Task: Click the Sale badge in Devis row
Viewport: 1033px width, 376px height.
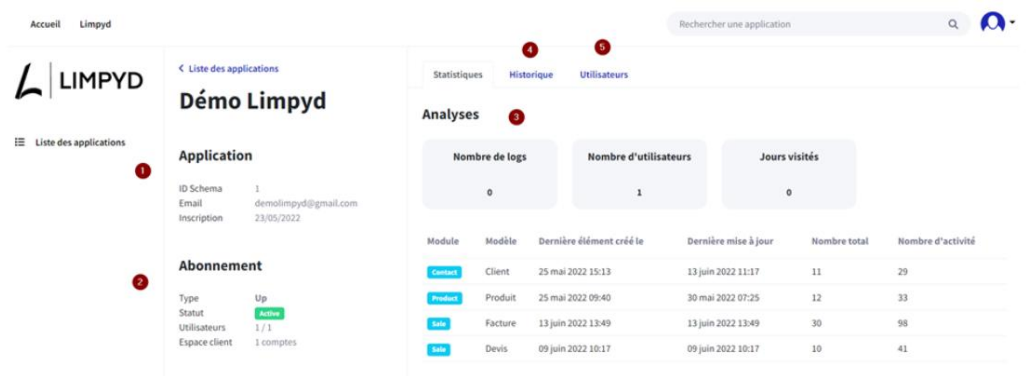Action: (439, 350)
